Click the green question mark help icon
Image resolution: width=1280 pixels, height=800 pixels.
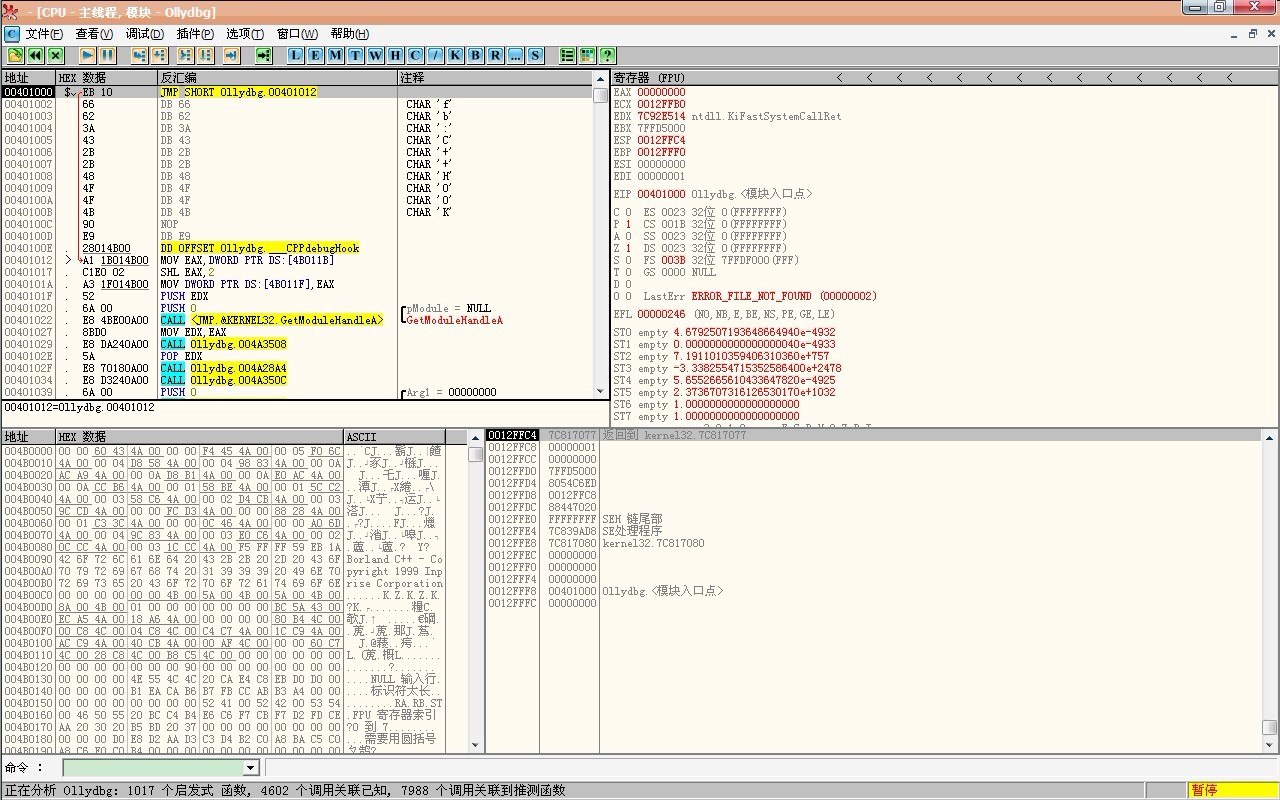pos(608,55)
